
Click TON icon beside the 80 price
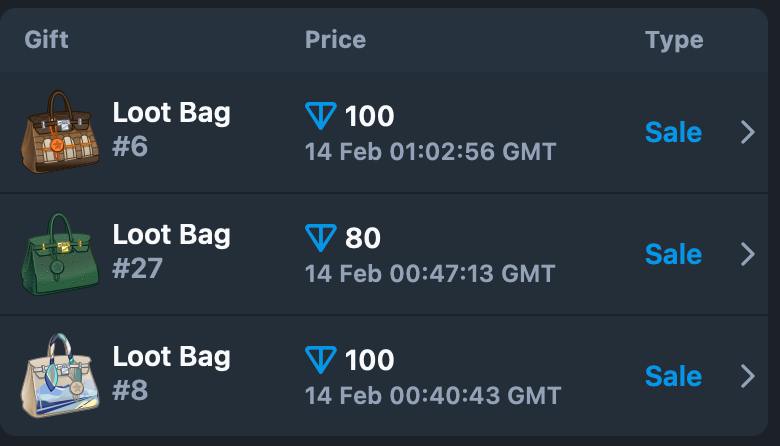pos(320,238)
